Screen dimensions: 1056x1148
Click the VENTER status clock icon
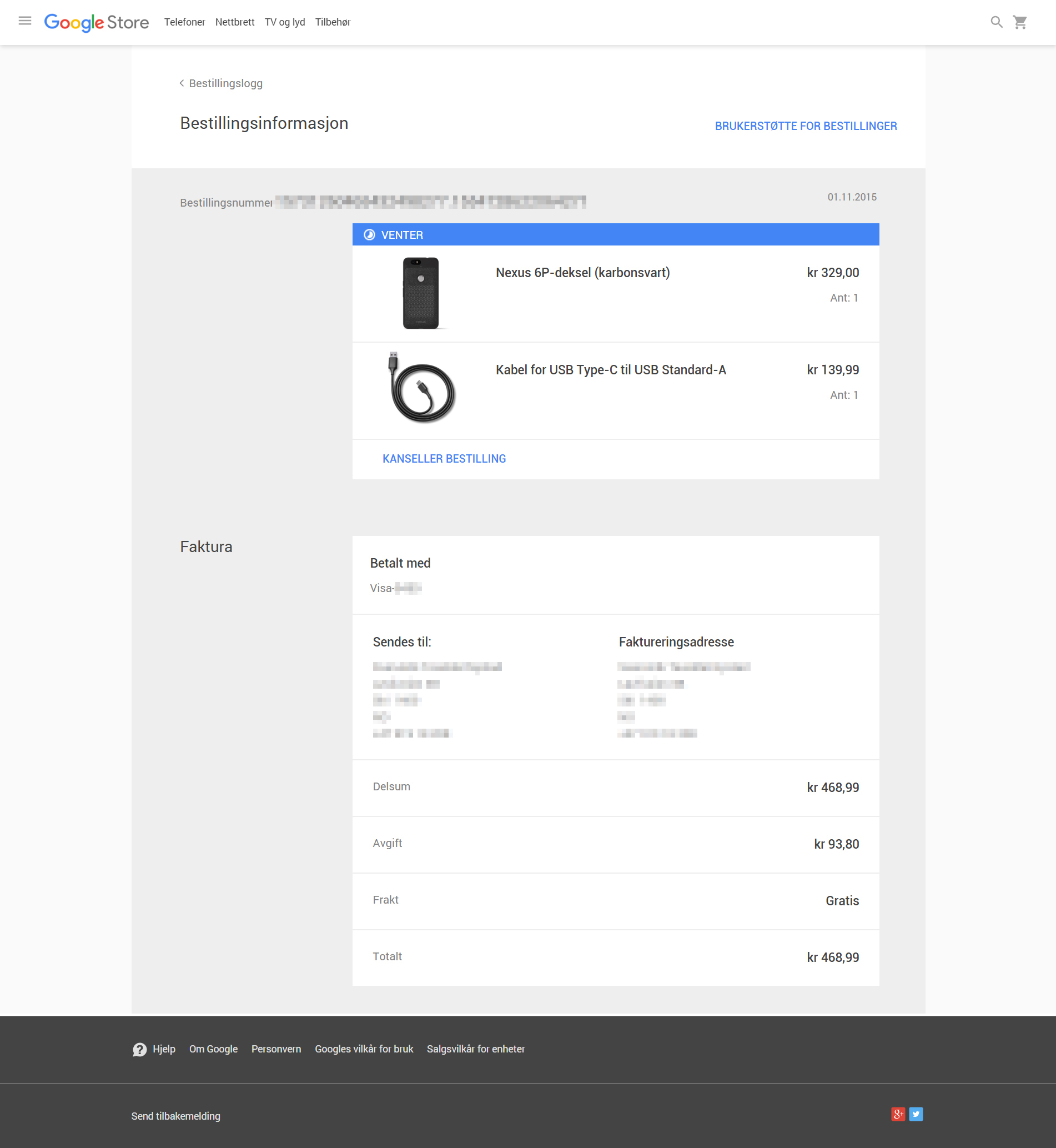tap(370, 235)
